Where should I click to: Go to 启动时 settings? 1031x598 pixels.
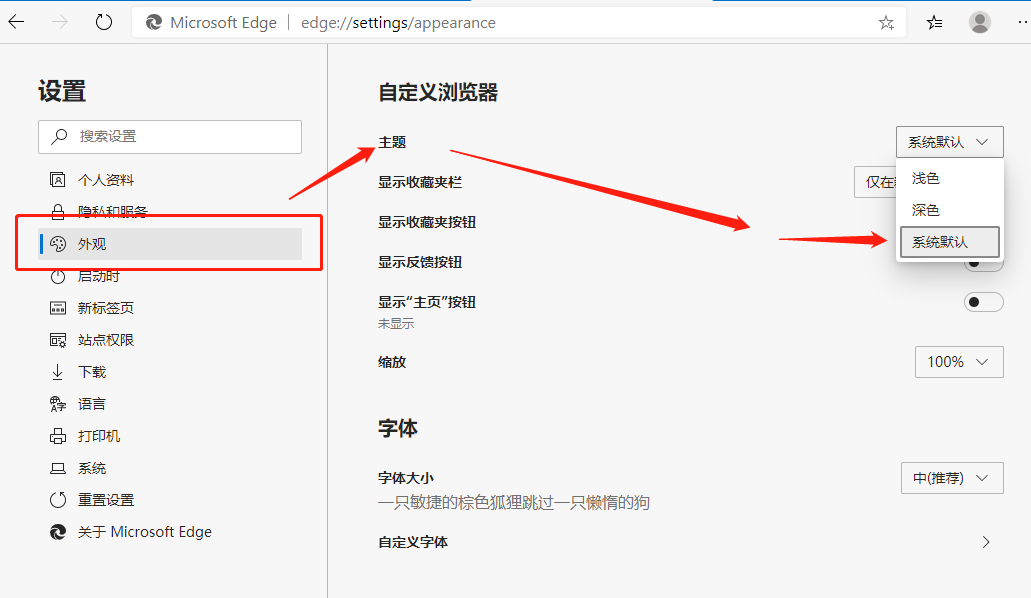pyautogui.click(x=170, y=276)
